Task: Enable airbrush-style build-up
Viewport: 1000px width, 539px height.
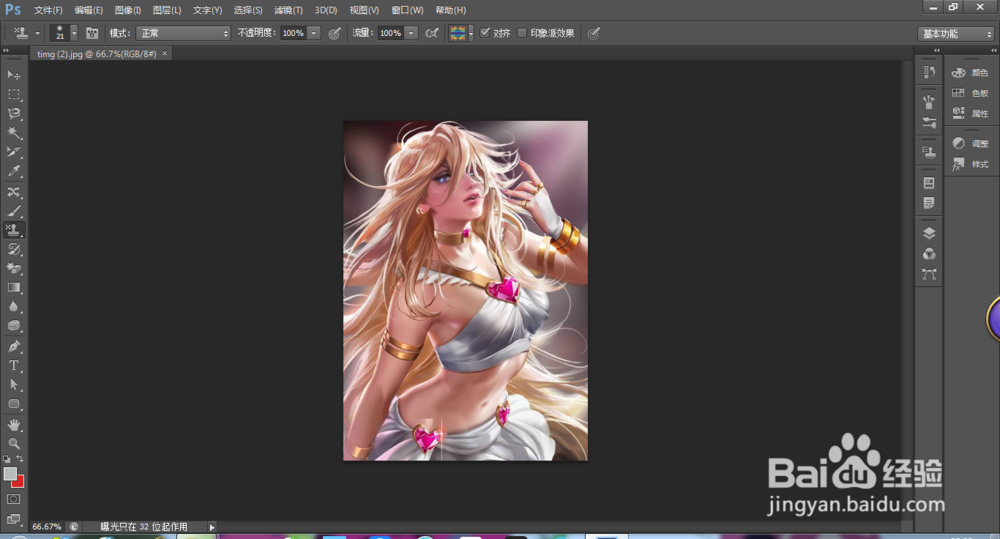Action: coord(432,33)
